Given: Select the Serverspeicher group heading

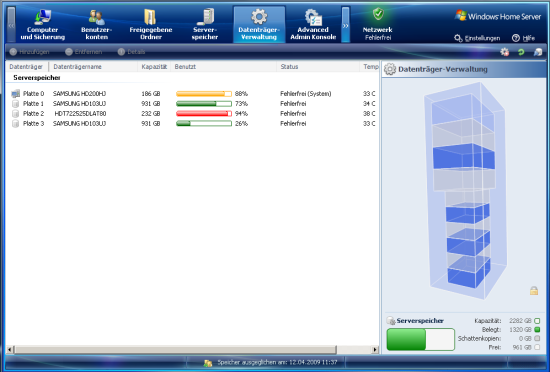Looking at the screenshot, I should (37, 78).
